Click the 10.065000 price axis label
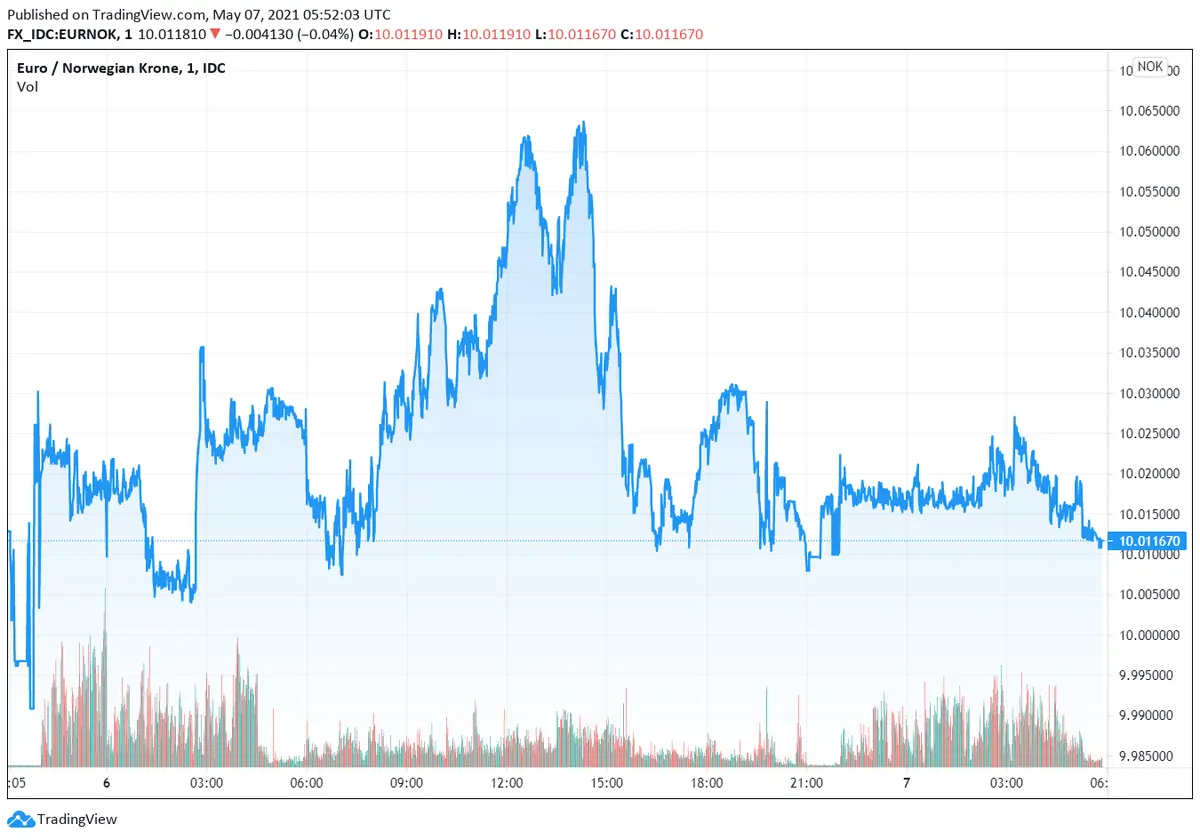 point(1149,110)
